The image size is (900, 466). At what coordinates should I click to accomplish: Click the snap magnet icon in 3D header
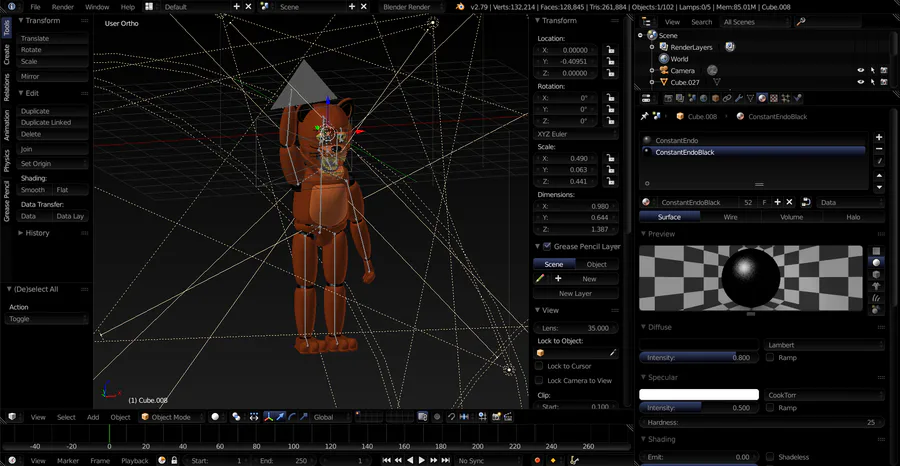(452, 417)
